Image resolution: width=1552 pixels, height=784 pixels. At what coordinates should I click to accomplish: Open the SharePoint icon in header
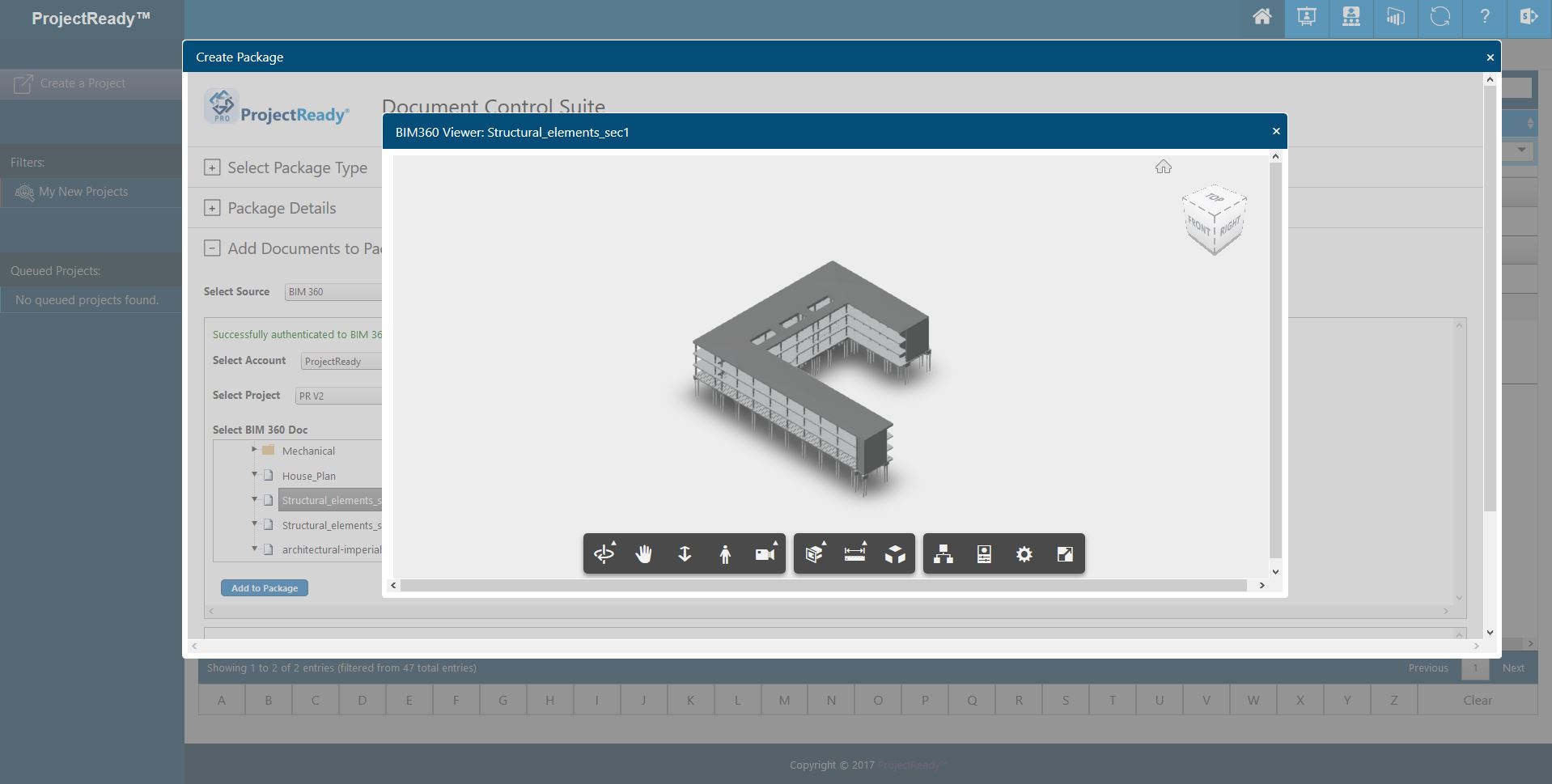pos(1529,17)
